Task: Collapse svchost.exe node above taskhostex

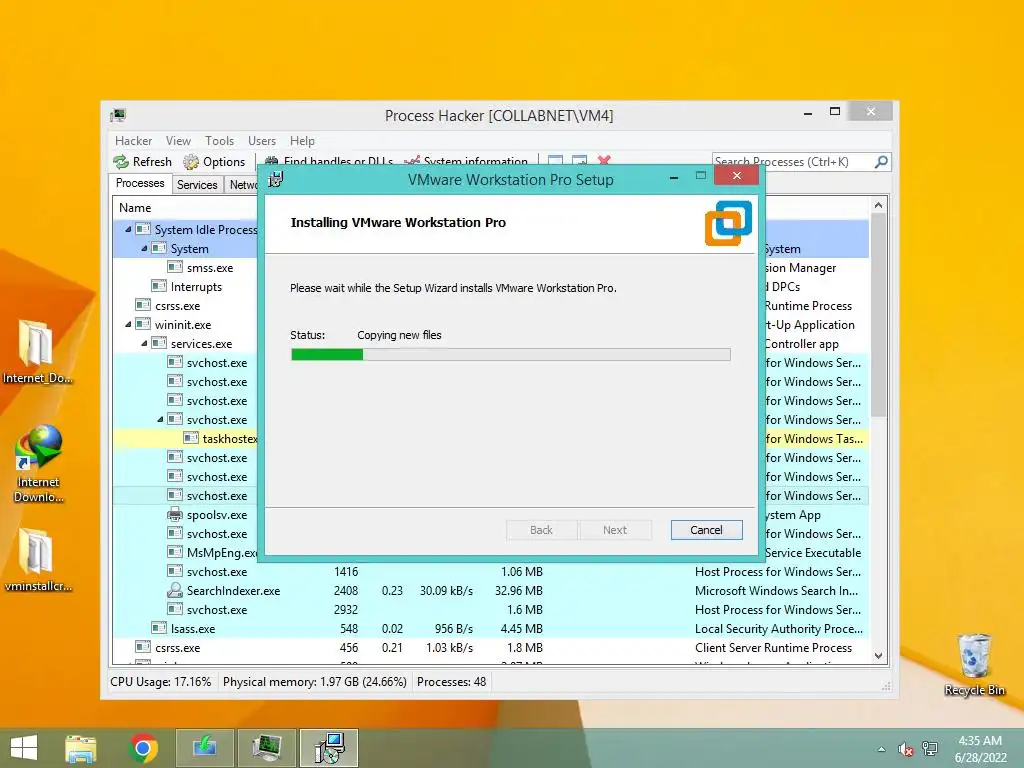Action: tap(160, 419)
